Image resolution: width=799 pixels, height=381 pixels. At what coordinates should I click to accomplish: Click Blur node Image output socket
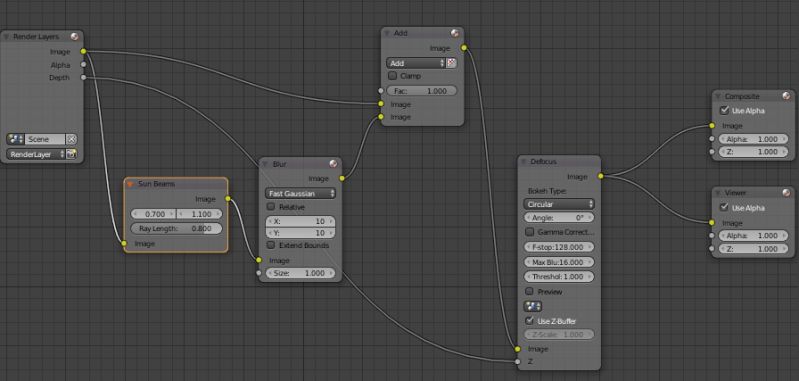341,178
